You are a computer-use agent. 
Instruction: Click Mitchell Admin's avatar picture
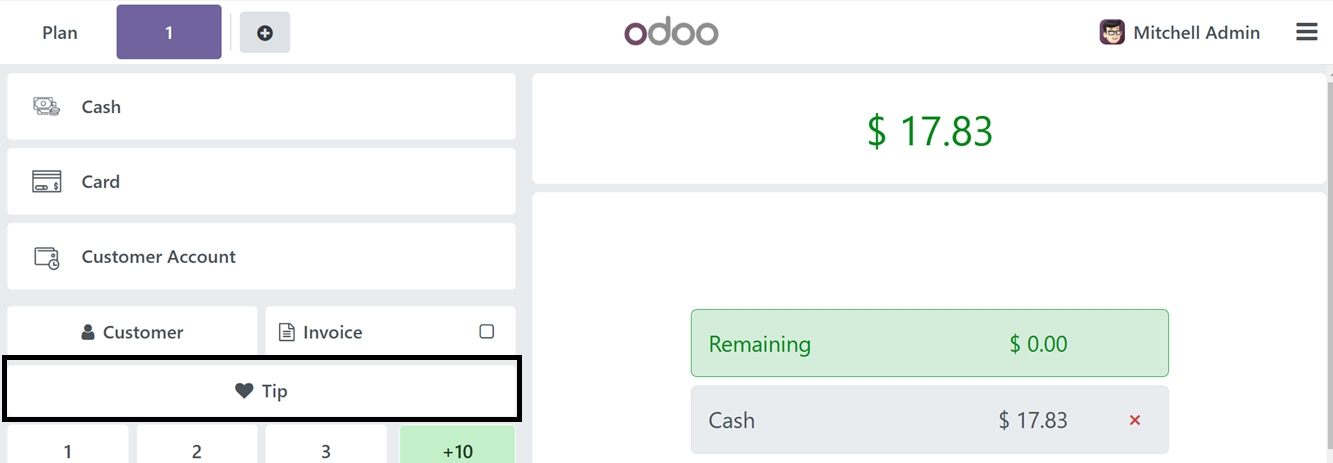tap(1112, 33)
